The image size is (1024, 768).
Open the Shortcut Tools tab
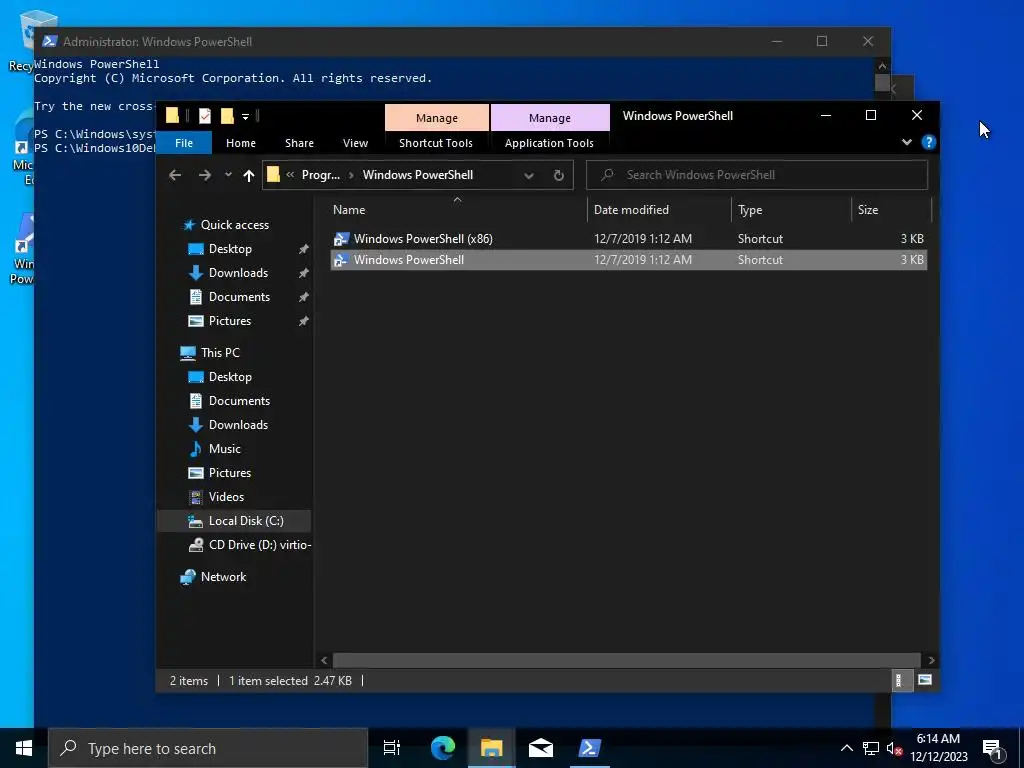coord(436,143)
